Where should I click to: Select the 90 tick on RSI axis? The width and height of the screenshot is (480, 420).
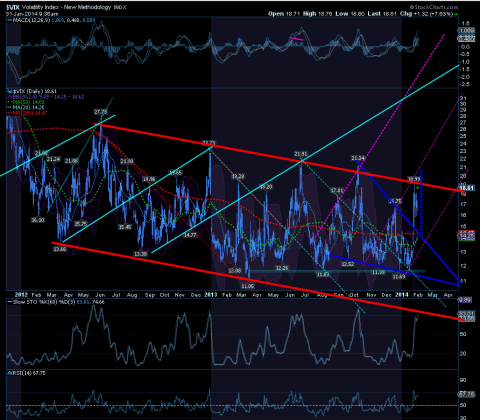tap(463, 380)
